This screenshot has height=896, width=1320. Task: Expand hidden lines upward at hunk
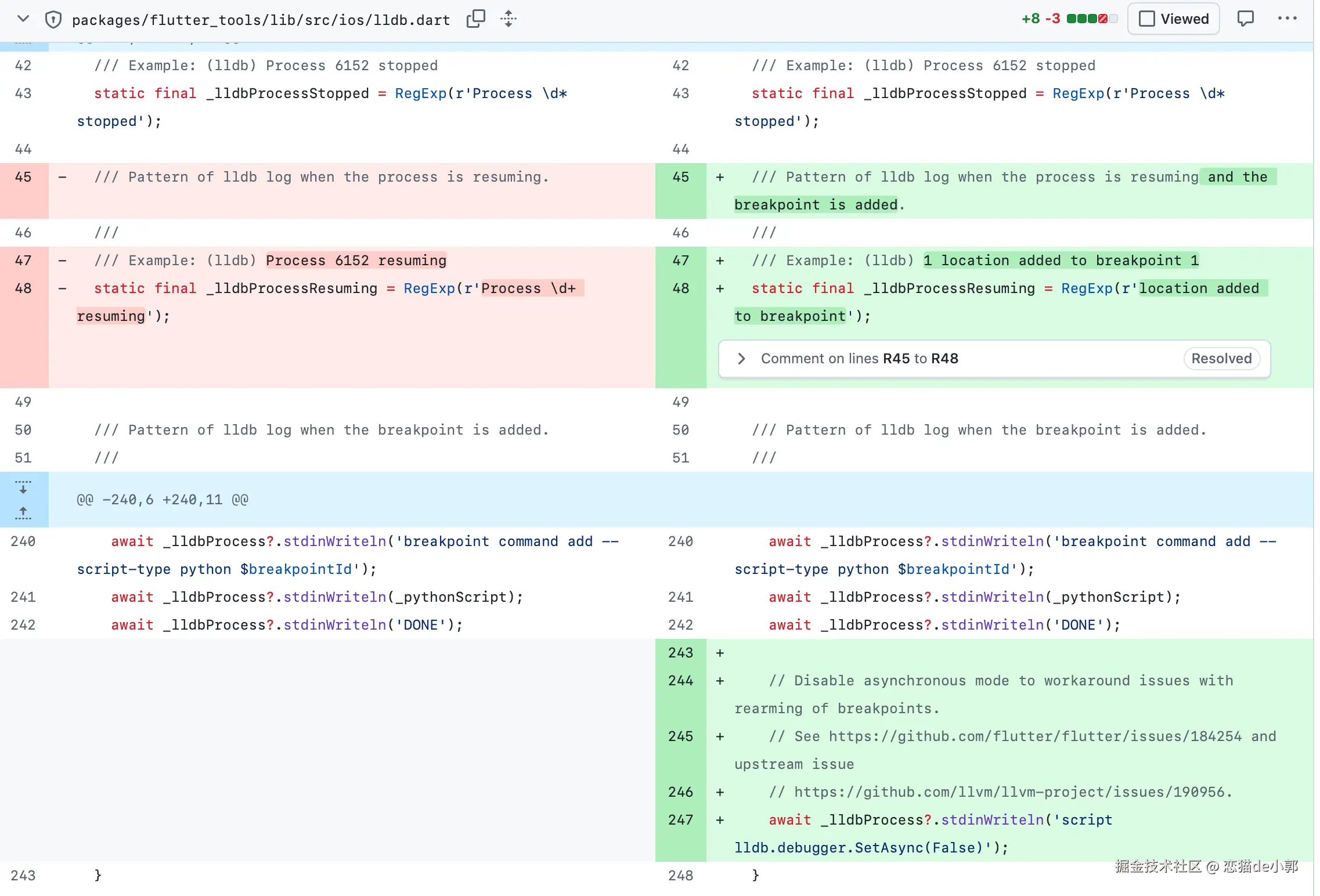(23, 512)
